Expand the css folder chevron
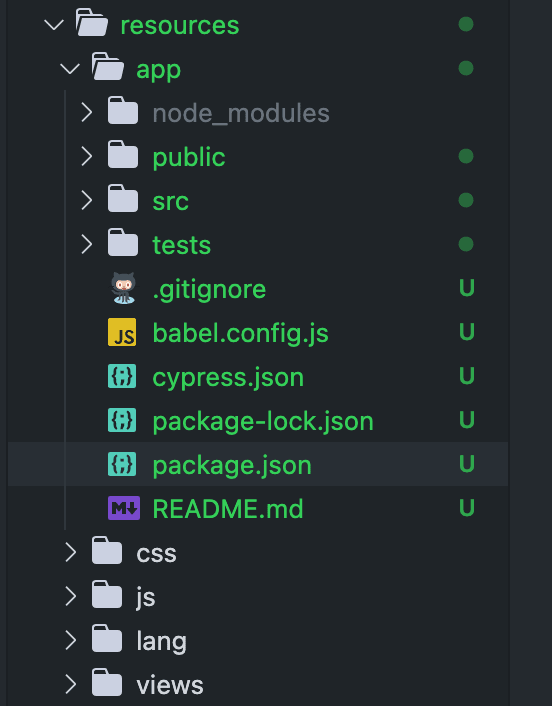The width and height of the screenshot is (552, 706). (x=71, y=552)
